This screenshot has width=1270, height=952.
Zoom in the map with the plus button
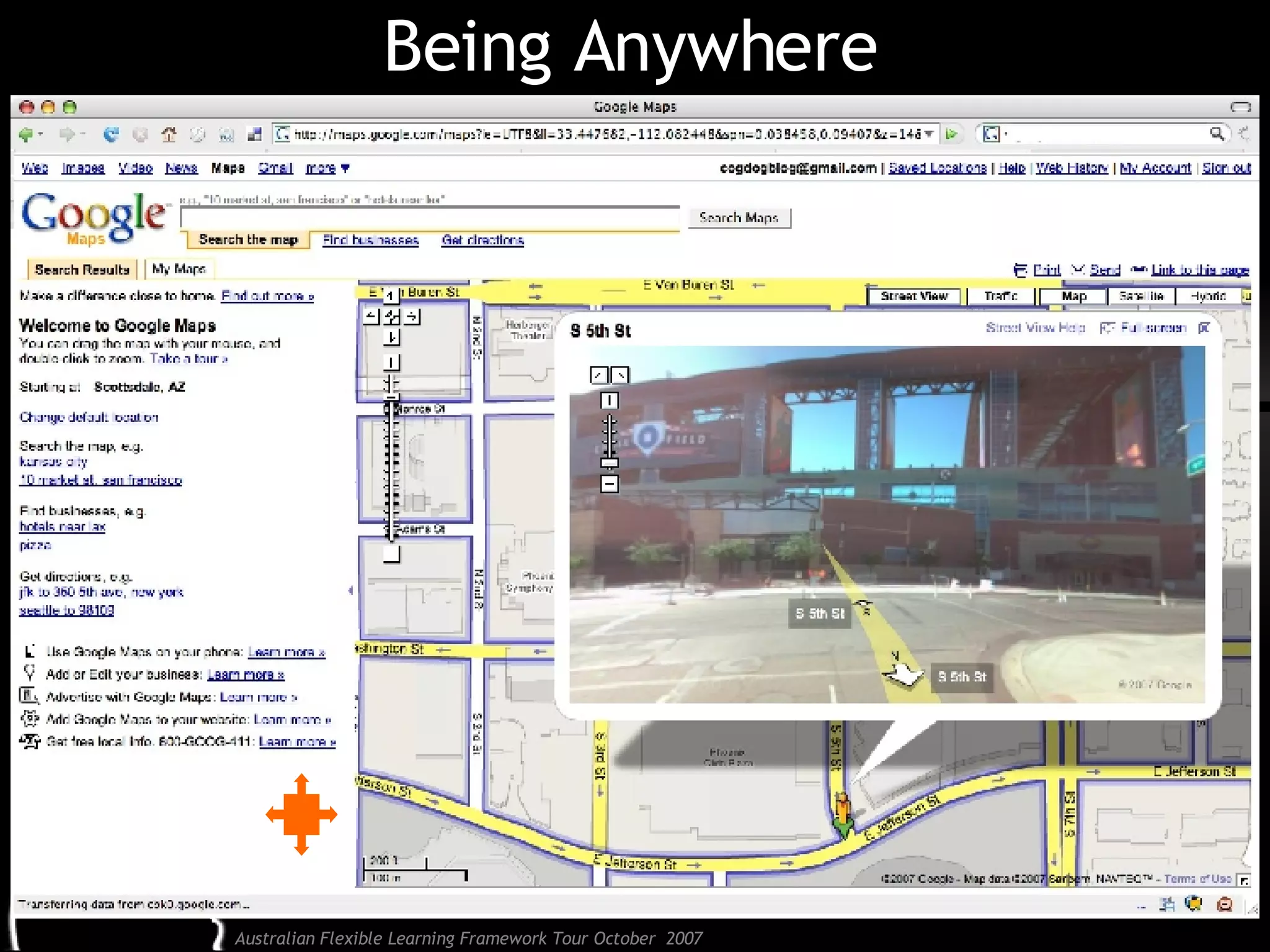point(391,362)
